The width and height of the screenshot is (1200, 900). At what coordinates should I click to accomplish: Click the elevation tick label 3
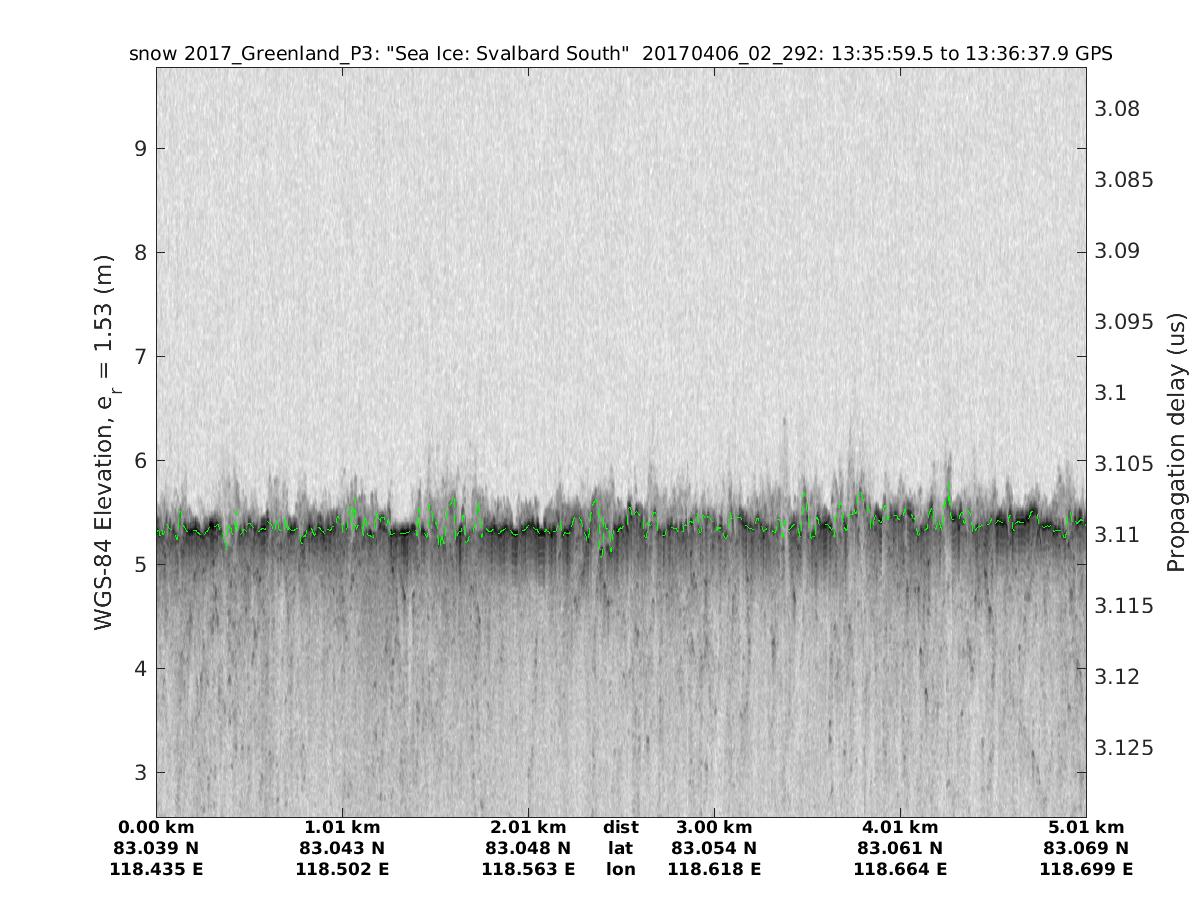tap(141, 773)
